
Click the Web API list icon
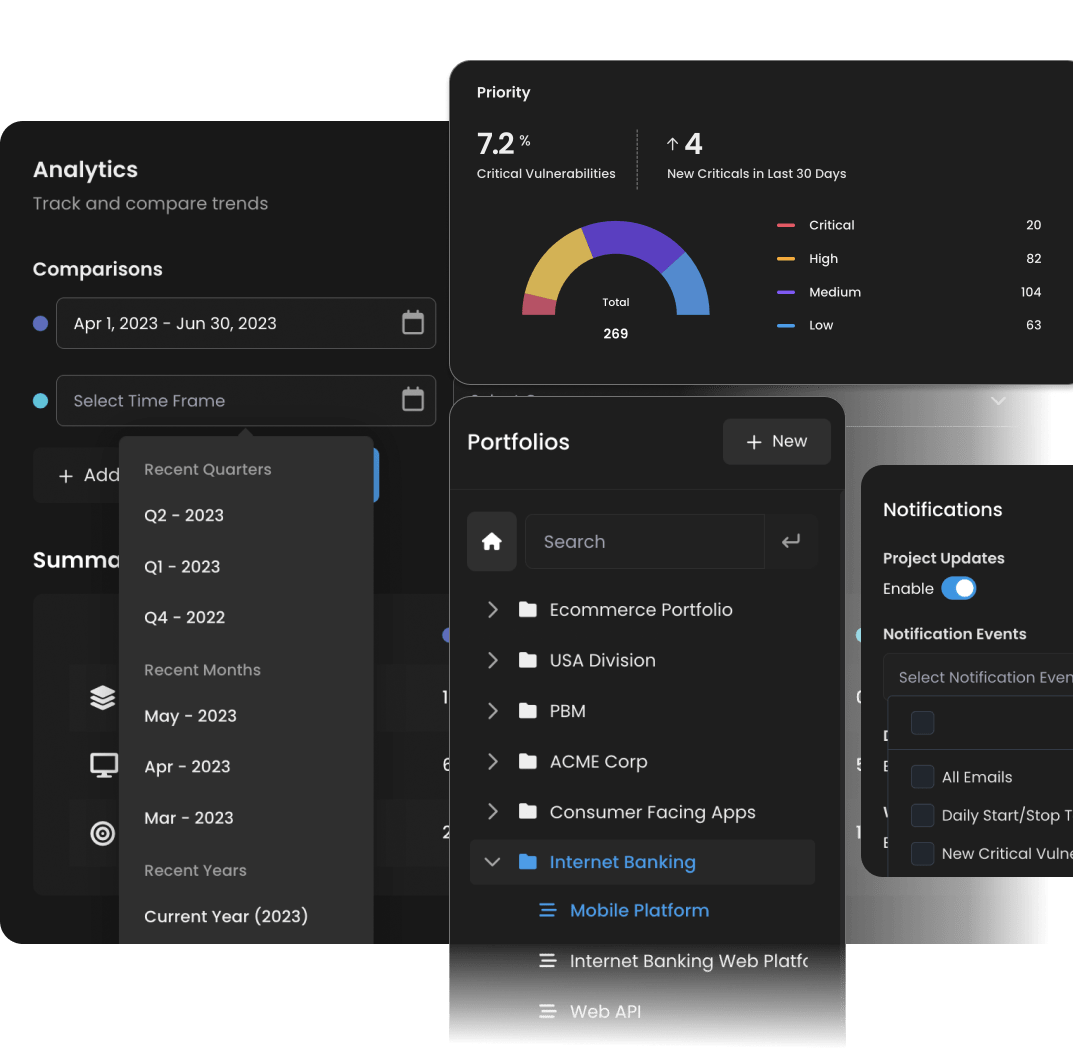(x=547, y=1011)
